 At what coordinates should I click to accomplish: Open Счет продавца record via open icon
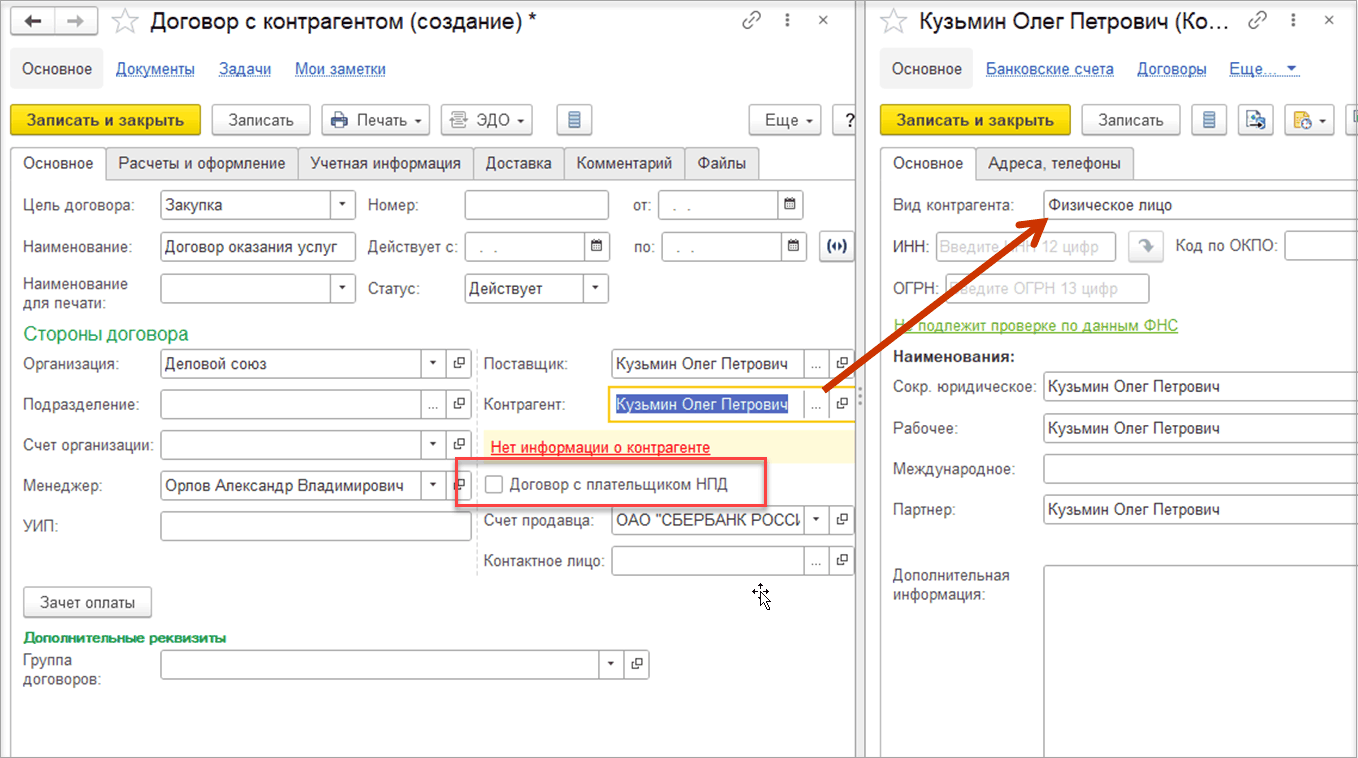842,520
